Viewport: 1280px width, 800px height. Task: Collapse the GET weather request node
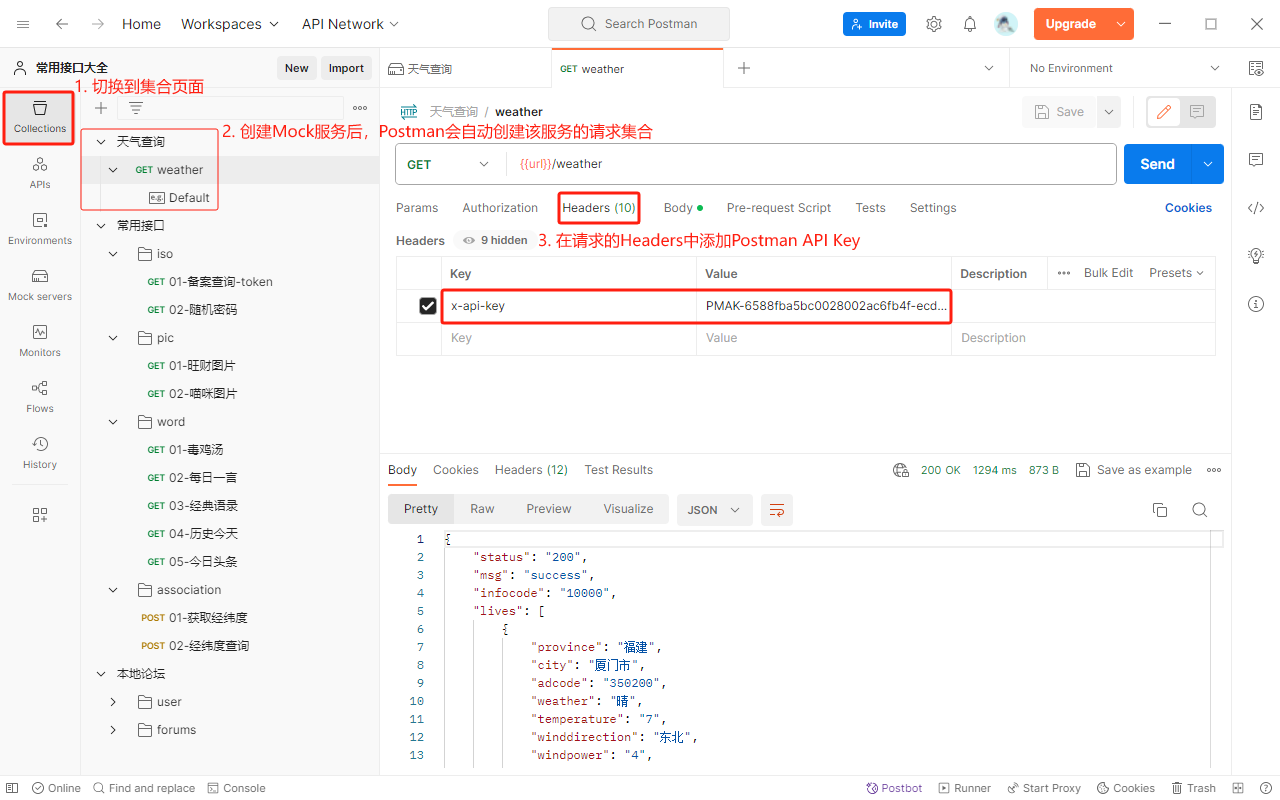click(x=113, y=170)
